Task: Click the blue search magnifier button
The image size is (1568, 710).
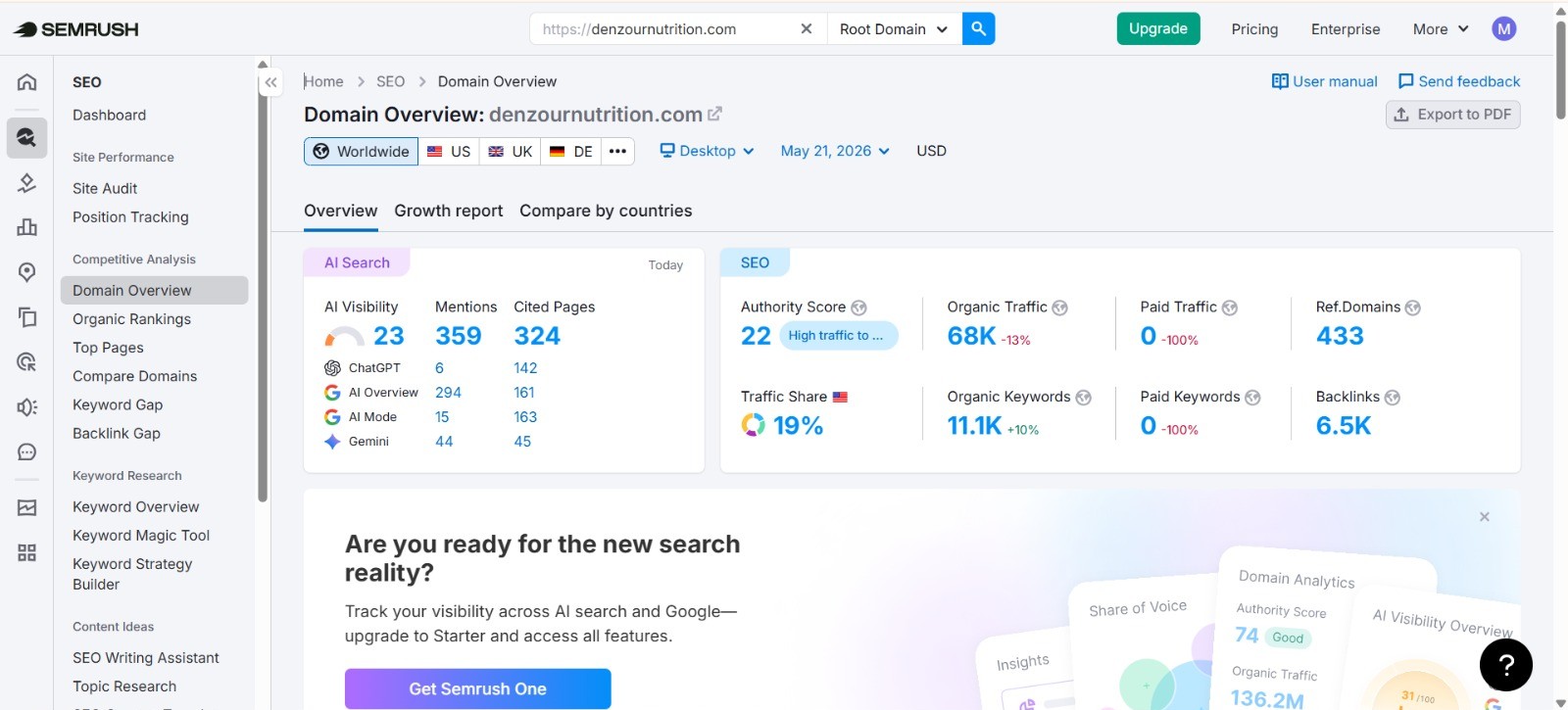Action: (978, 28)
